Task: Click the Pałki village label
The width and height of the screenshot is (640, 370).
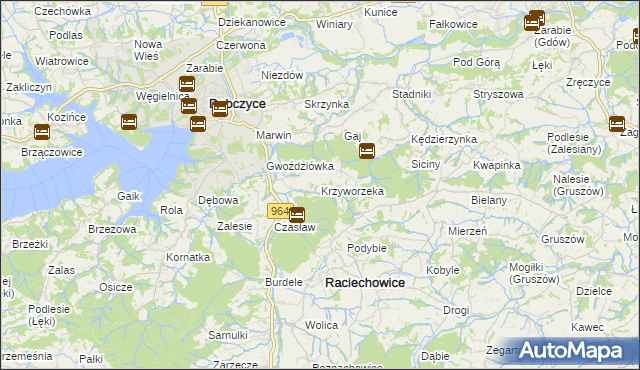Action: (91, 359)
